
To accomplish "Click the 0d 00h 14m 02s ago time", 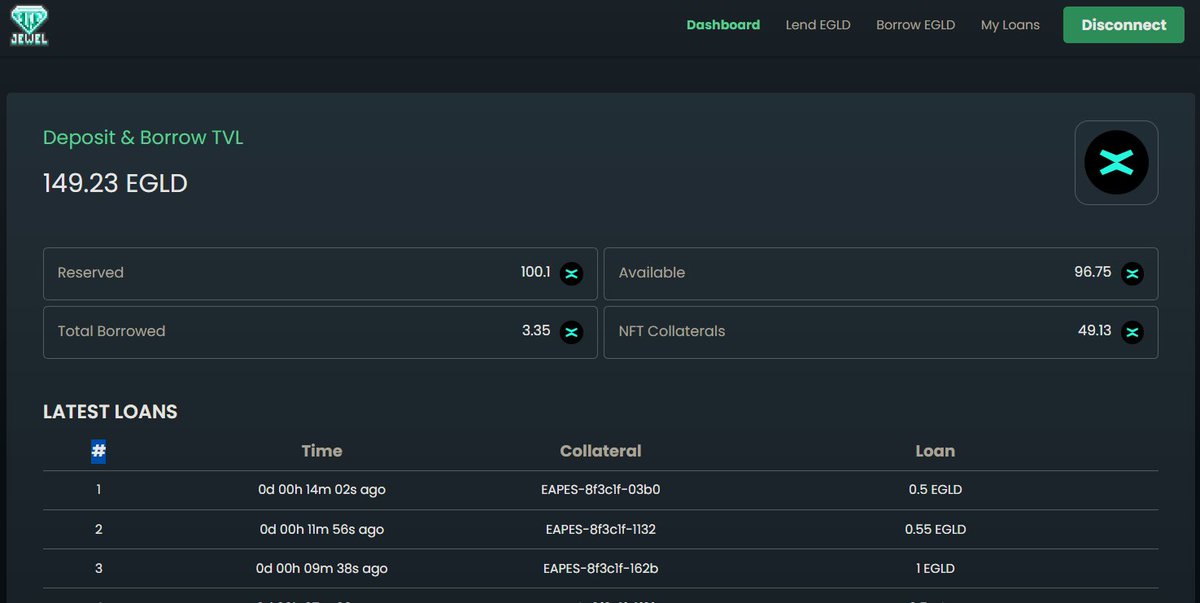I will (322, 490).
